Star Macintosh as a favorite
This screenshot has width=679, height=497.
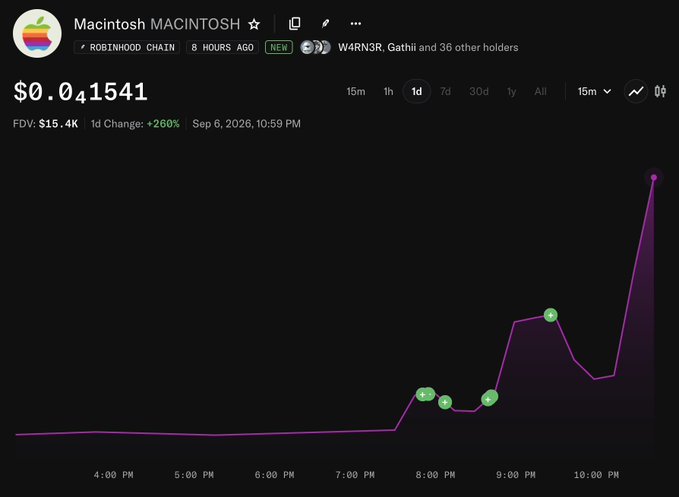point(254,24)
